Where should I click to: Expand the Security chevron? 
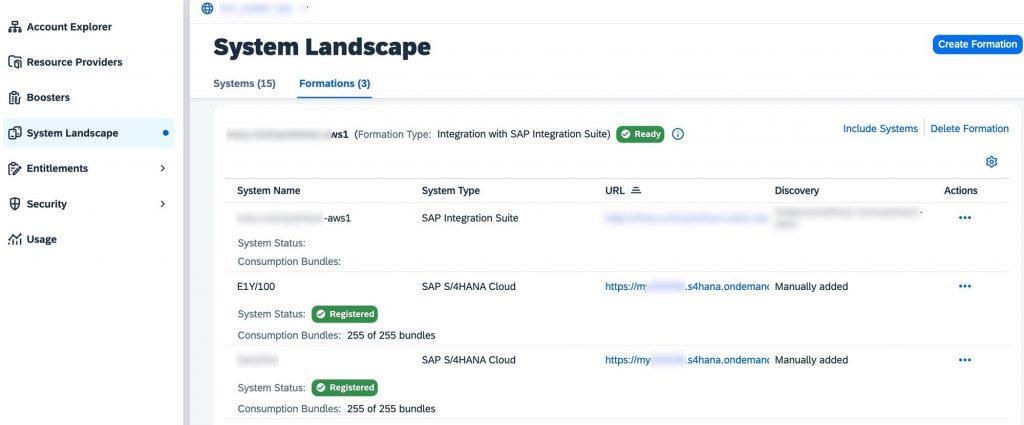[163, 204]
